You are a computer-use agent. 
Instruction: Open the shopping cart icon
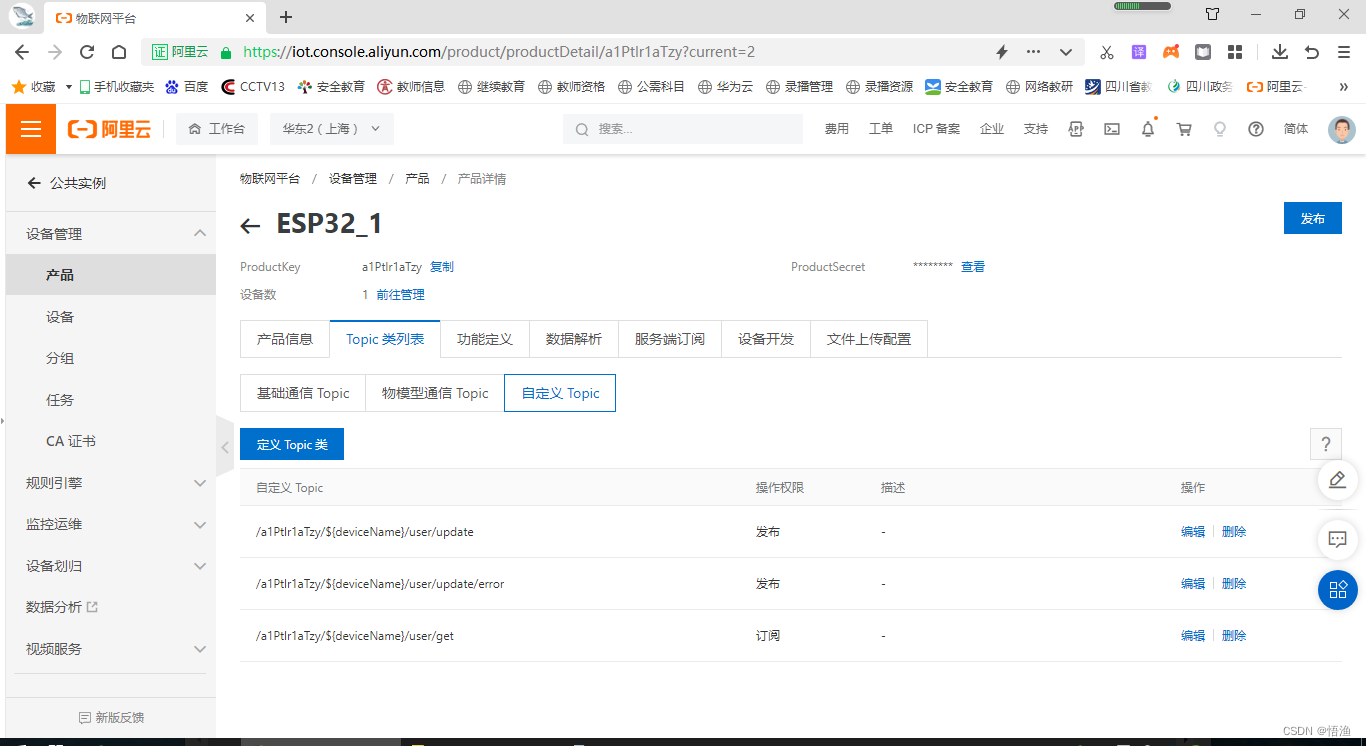pyautogui.click(x=1184, y=129)
